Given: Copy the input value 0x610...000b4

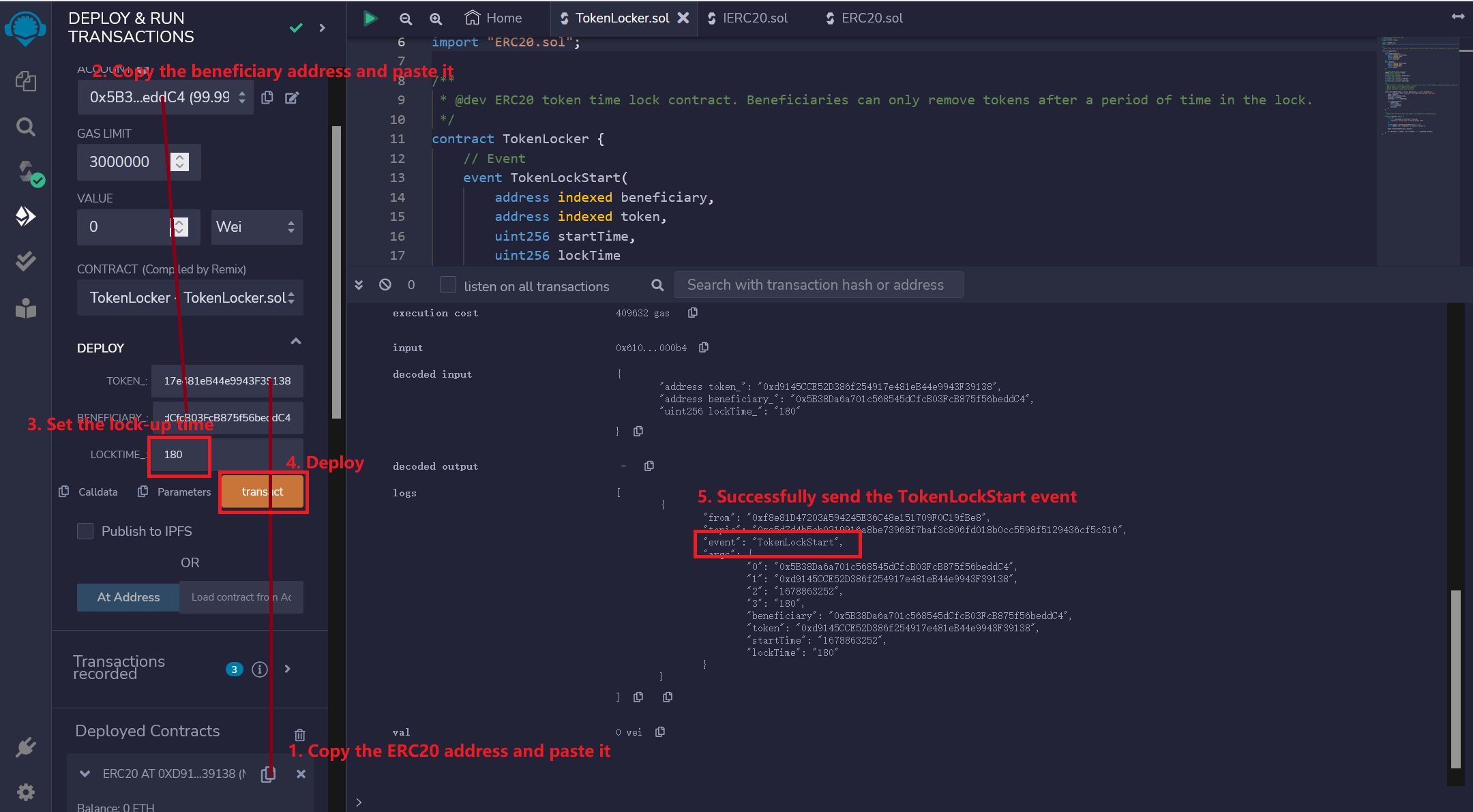Looking at the screenshot, I should [x=704, y=348].
